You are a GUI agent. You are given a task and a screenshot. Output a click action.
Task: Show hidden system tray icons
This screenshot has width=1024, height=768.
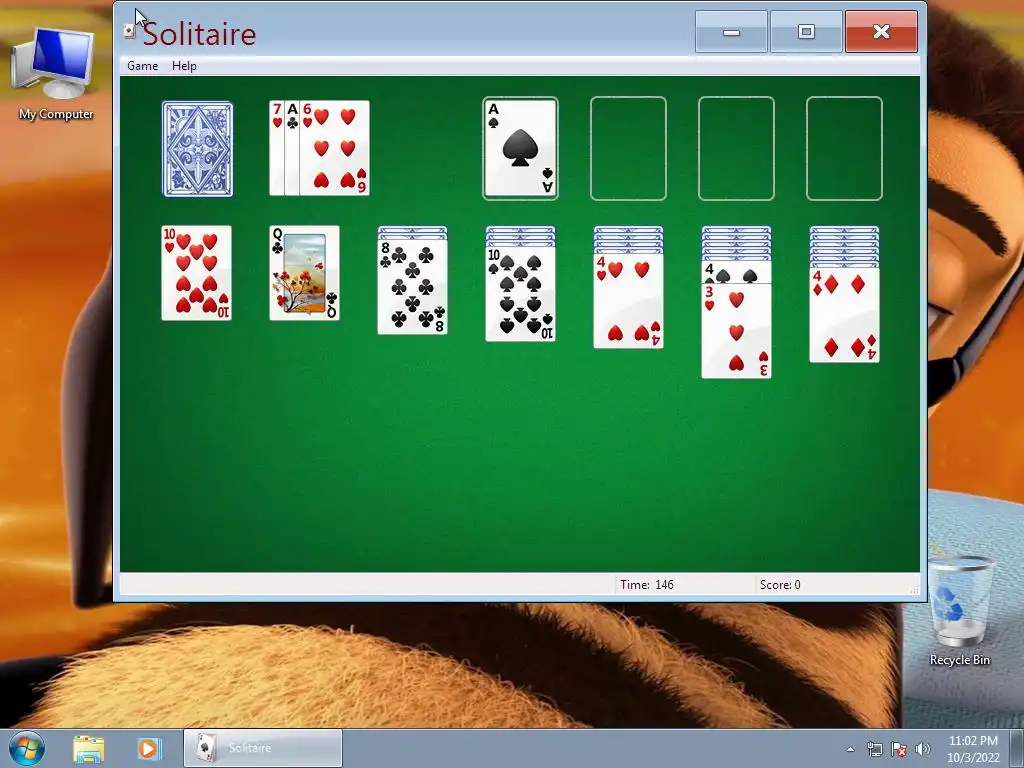pos(850,749)
